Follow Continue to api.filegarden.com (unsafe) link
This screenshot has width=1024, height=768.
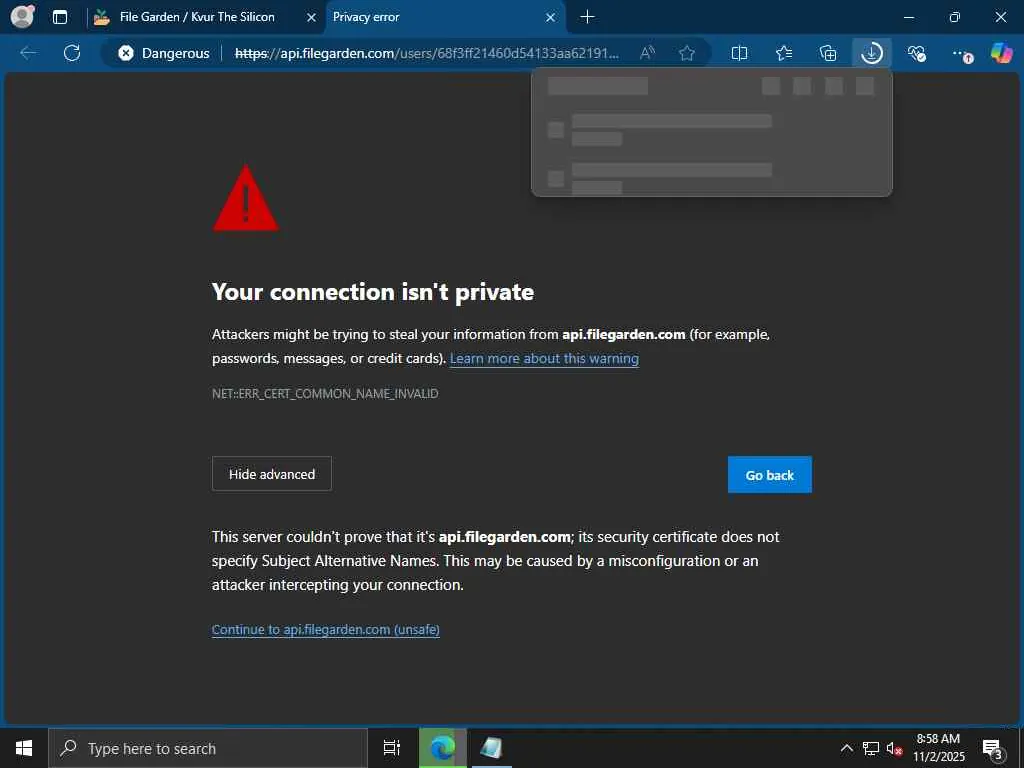[326, 630]
